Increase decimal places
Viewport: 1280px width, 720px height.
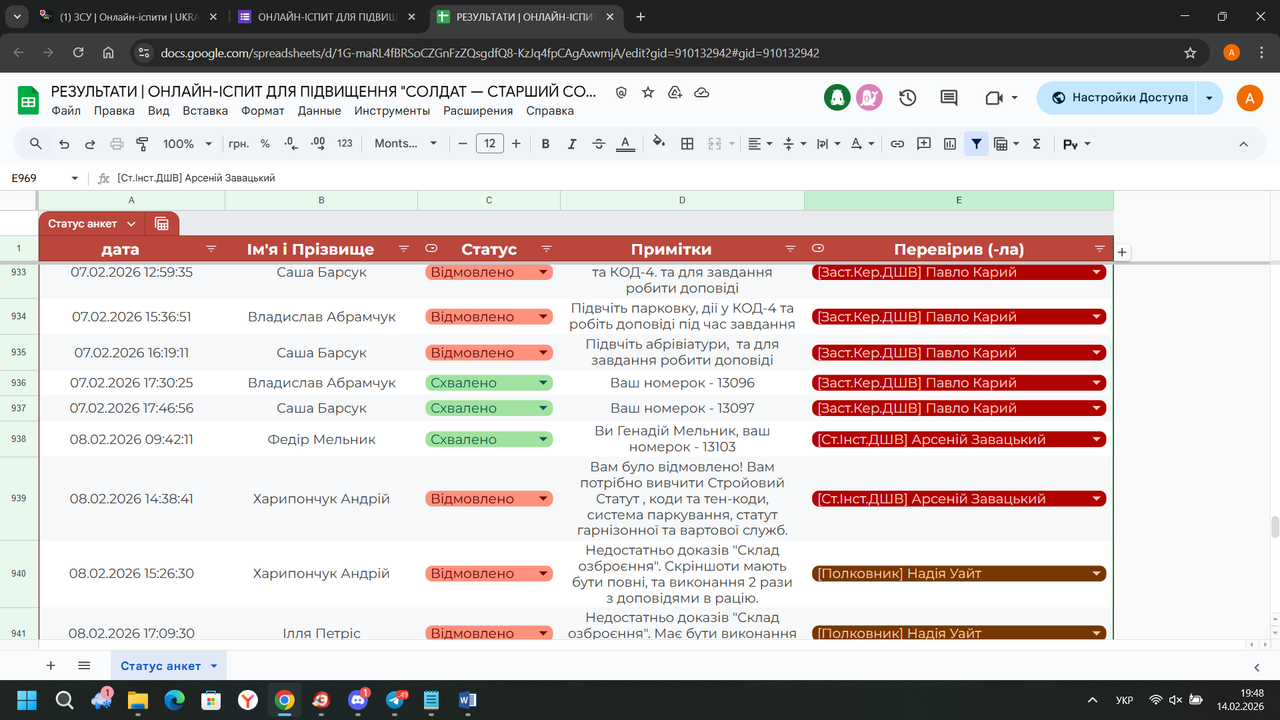(317, 144)
